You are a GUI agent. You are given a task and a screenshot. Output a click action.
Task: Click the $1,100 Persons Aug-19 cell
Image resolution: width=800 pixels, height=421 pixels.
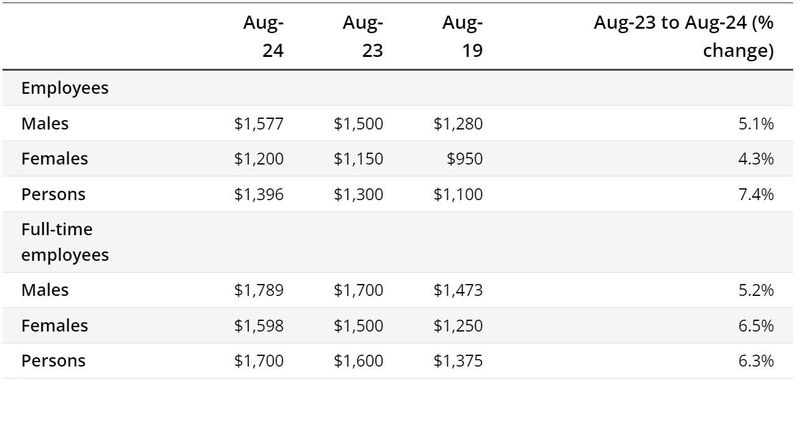[458, 194]
